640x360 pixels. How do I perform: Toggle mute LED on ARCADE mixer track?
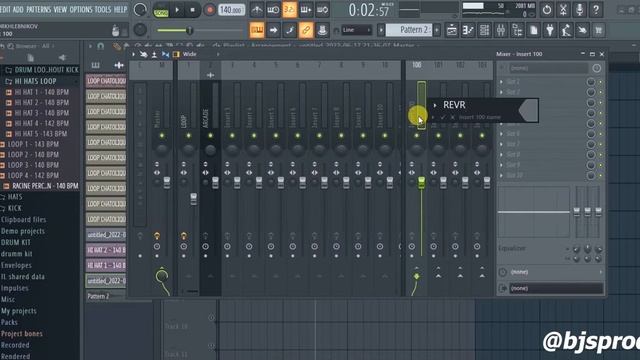click(210, 136)
